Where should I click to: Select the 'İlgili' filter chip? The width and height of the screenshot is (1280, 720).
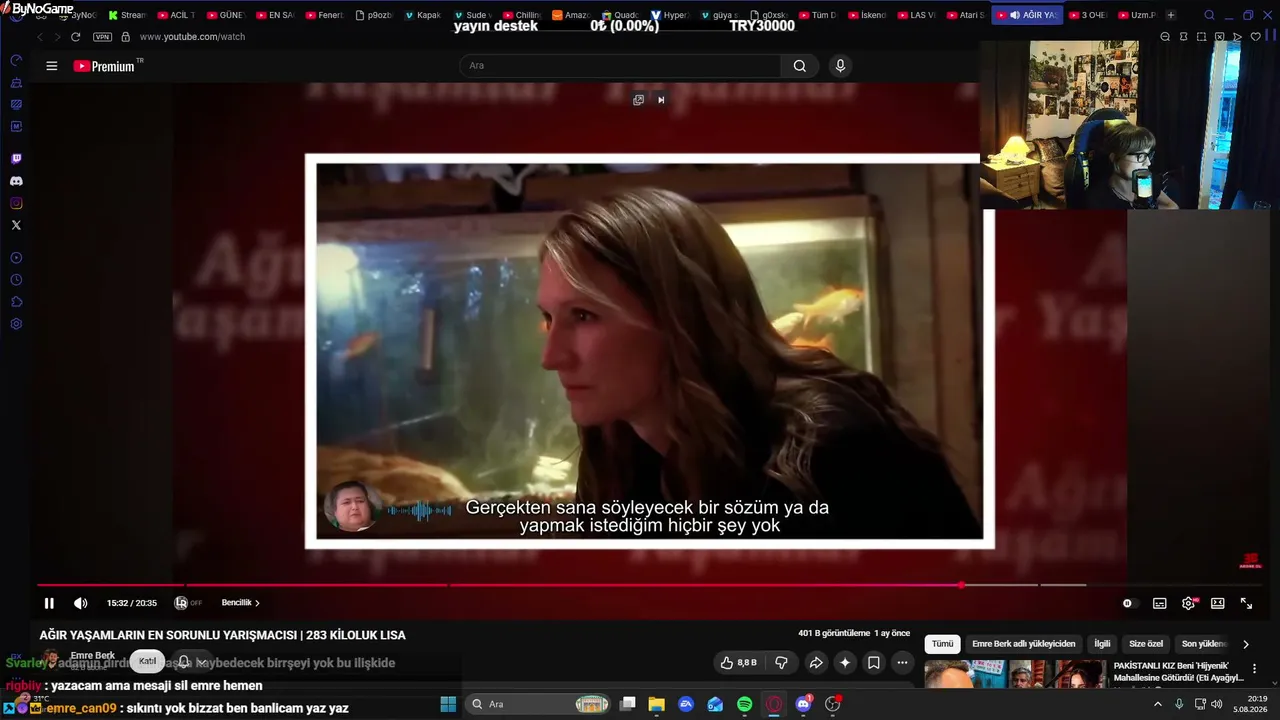(1102, 644)
